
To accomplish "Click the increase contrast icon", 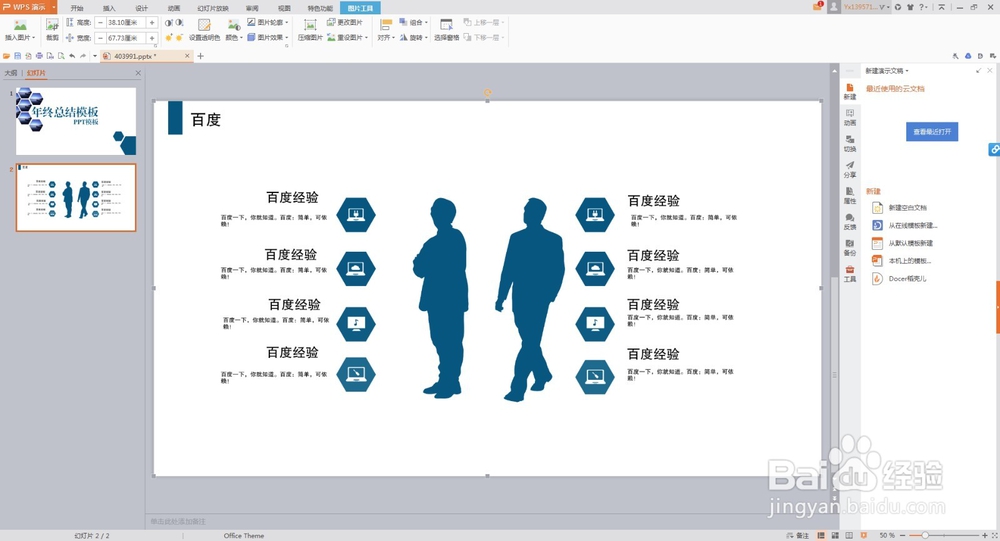I will [x=168, y=22].
